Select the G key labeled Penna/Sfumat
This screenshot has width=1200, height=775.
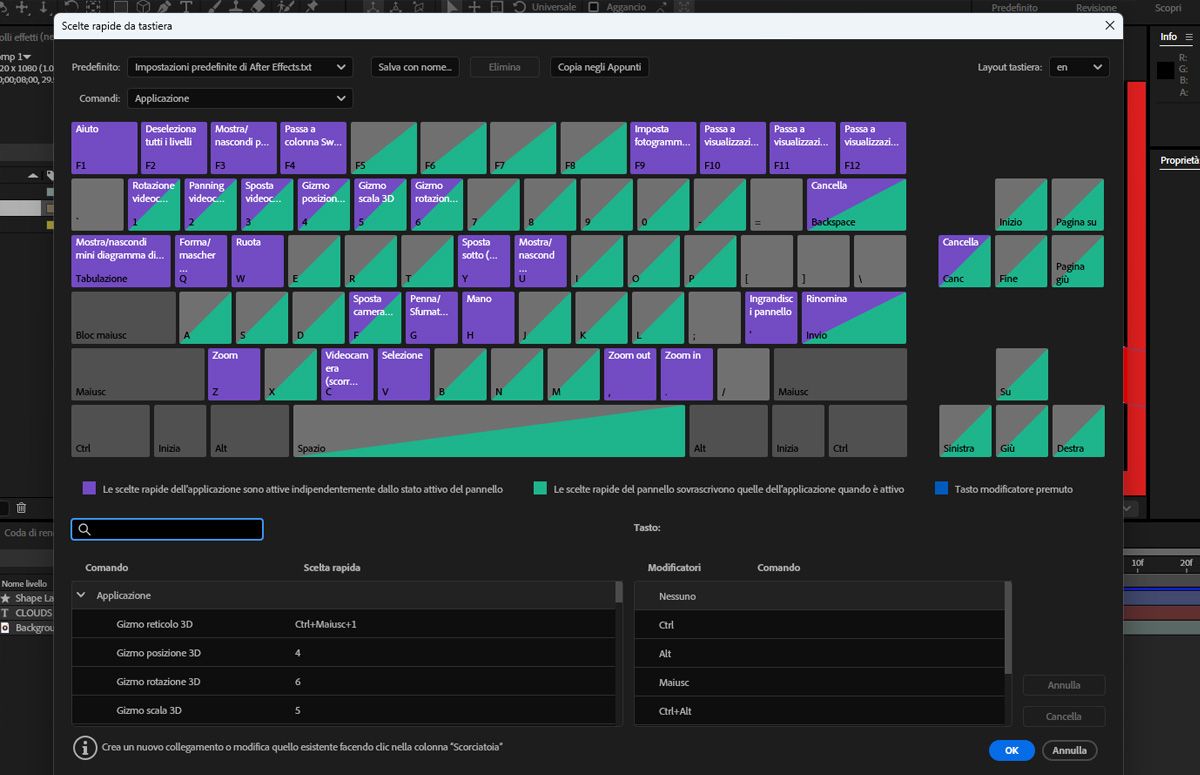click(x=431, y=318)
